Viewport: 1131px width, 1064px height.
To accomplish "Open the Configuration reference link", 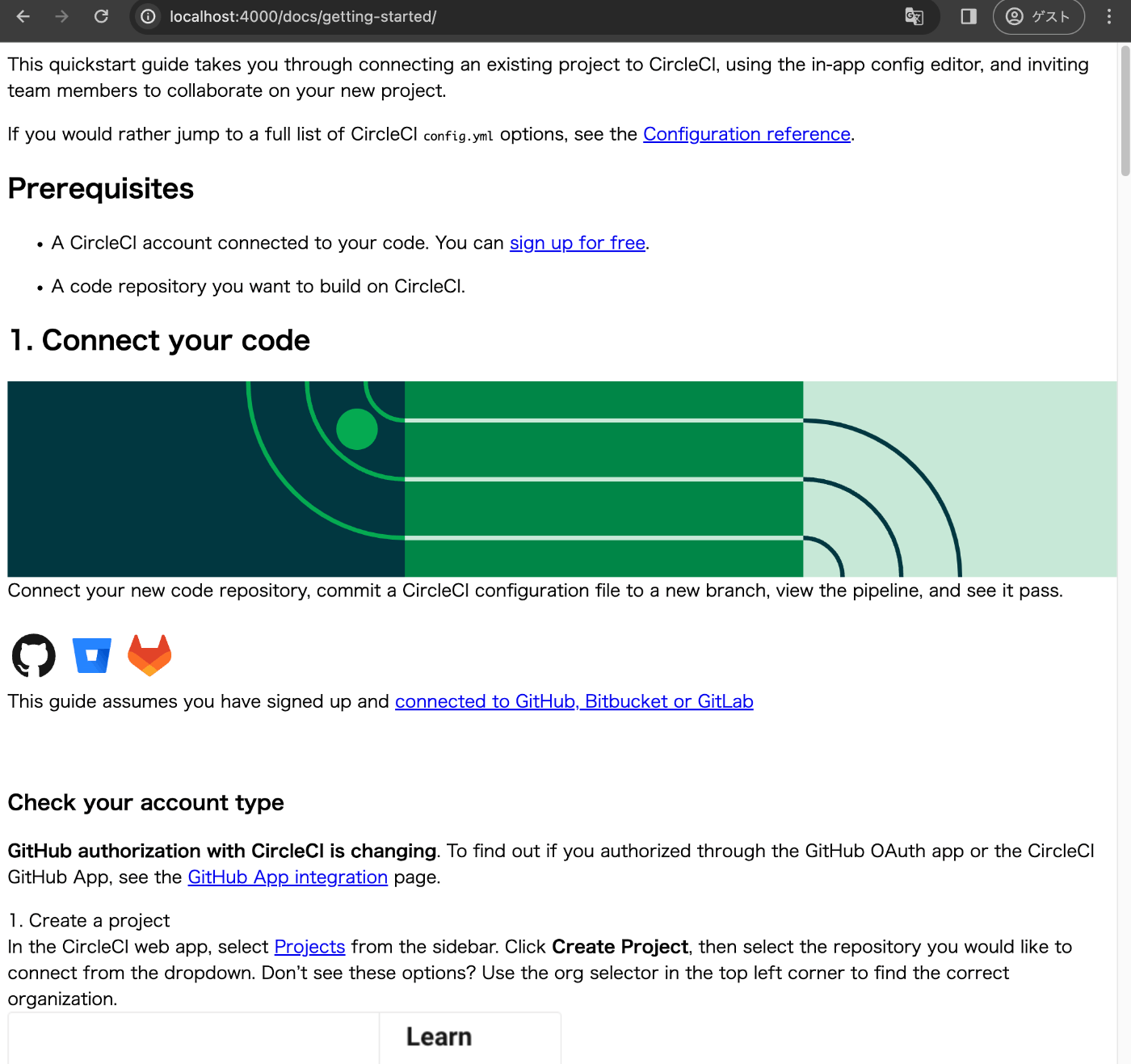I will 746,134.
